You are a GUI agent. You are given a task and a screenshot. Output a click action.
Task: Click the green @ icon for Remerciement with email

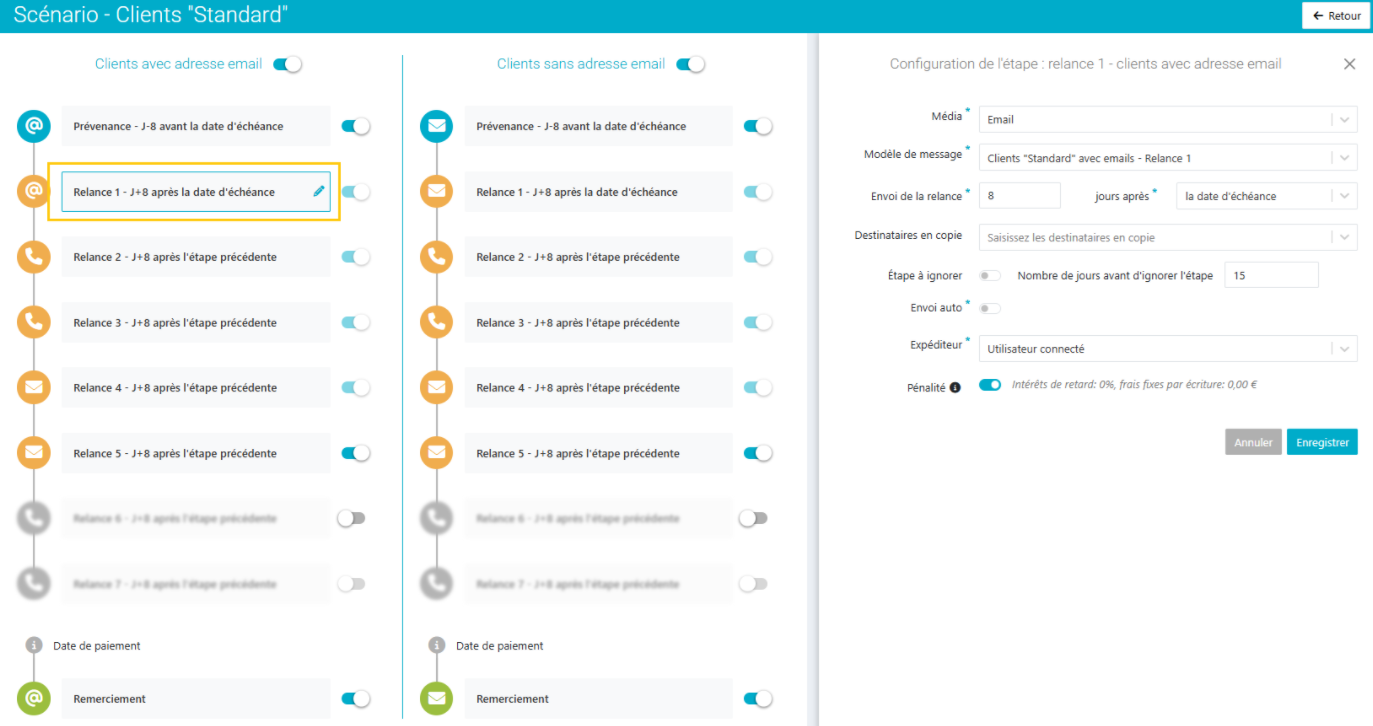(34, 698)
